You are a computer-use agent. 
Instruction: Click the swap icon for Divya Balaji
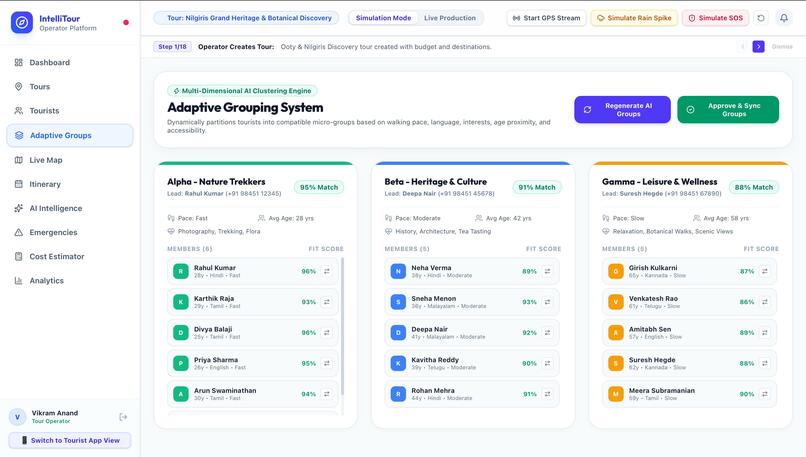[327, 333]
